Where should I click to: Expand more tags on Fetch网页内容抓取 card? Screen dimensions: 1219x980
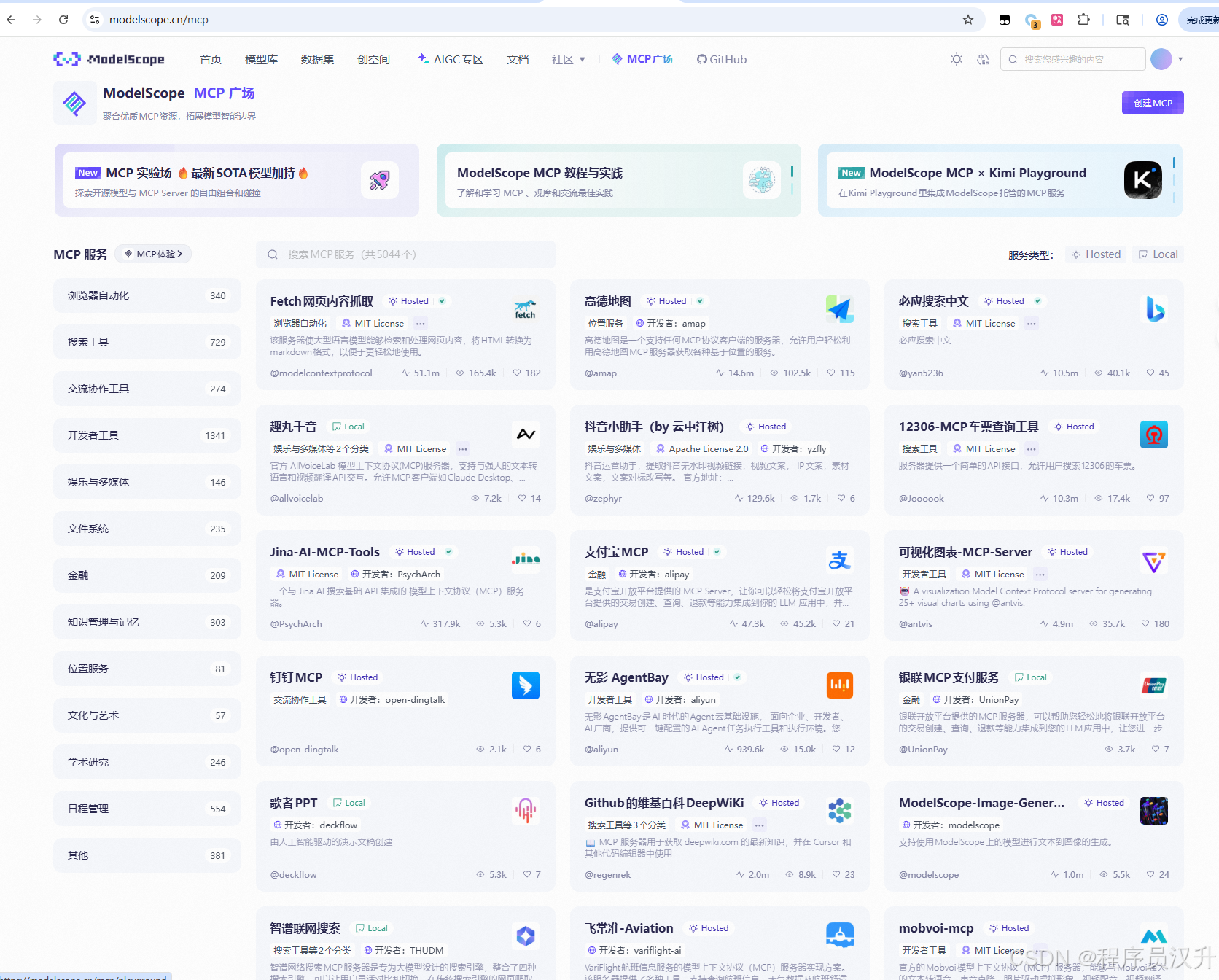[421, 324]
